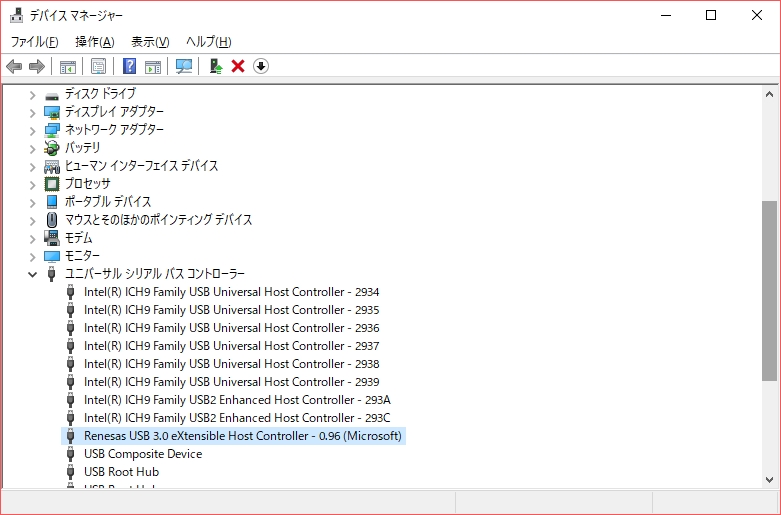Select the プロセッサ category label
781x515 pixels.
pyautogui.click(x=88, y=183)
